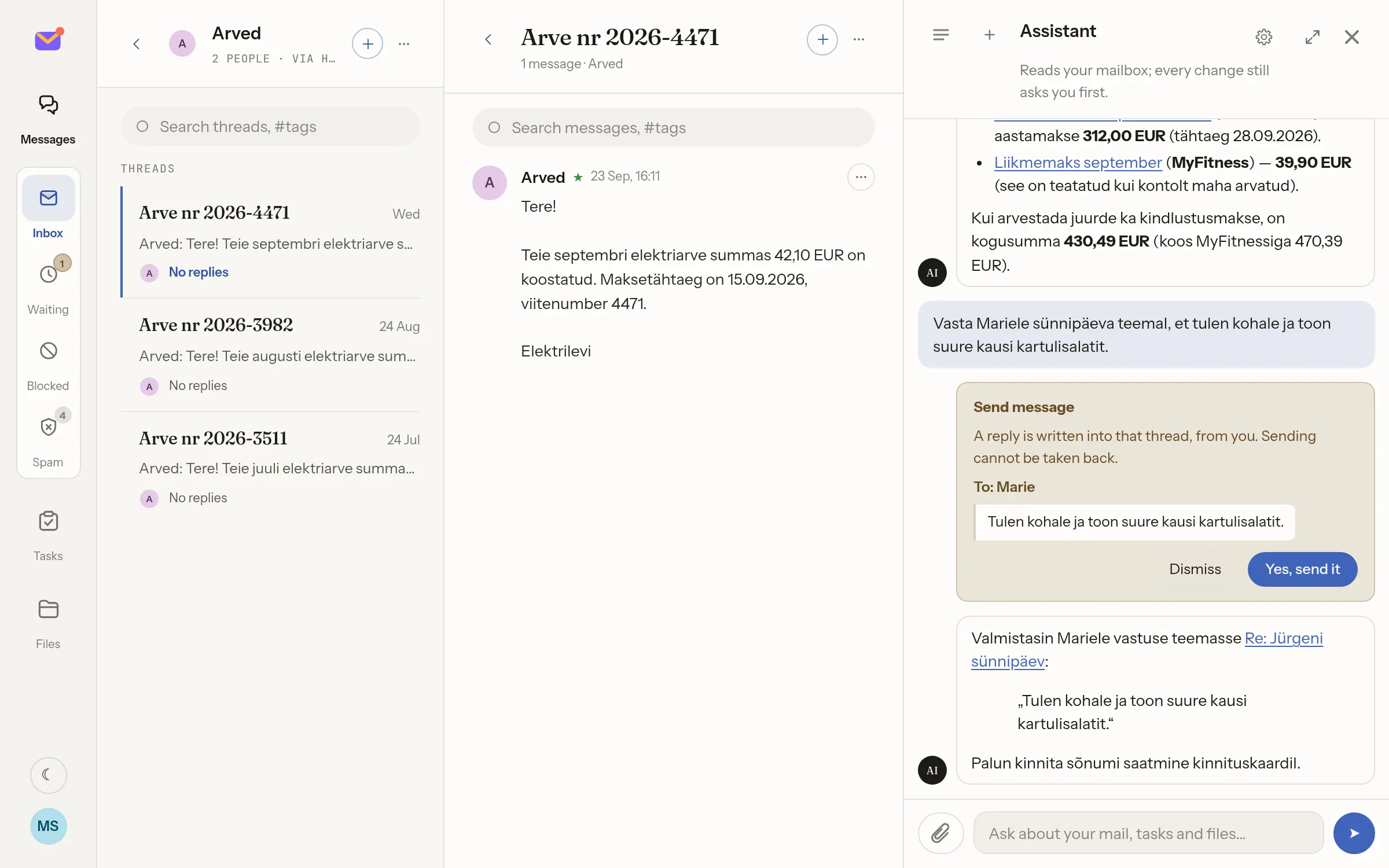Open the Messages section icon

coord(48,105)
